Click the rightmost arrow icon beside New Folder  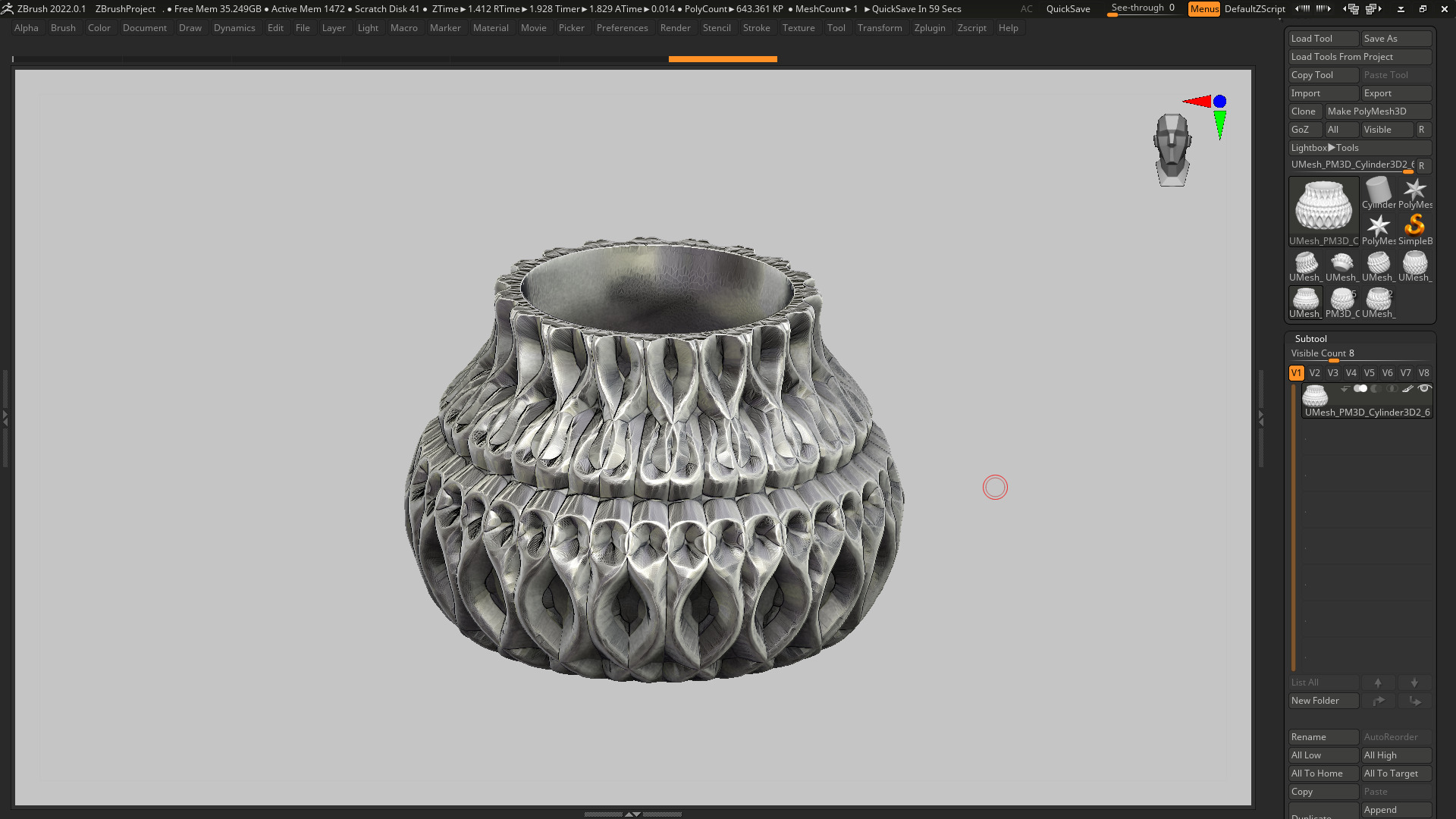pyautogui.click(x=1414, y=701)
